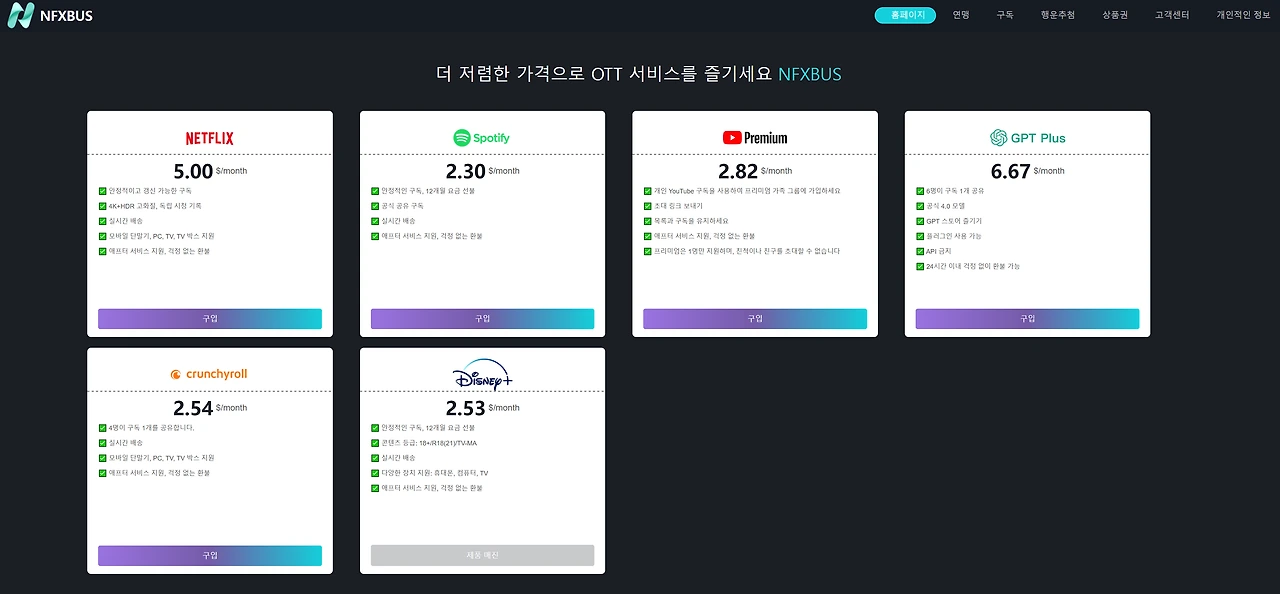The width and height of the screenshot is (1280, 594).
Task: Go to the 행운추첨 menu item
Action: click(1058, 15)
